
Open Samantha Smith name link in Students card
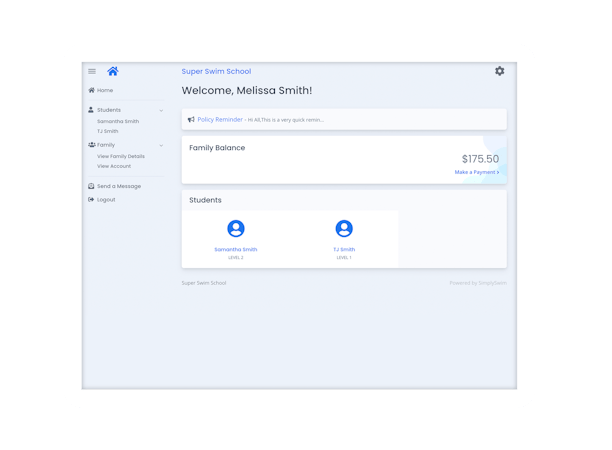[x=236, y=249]
